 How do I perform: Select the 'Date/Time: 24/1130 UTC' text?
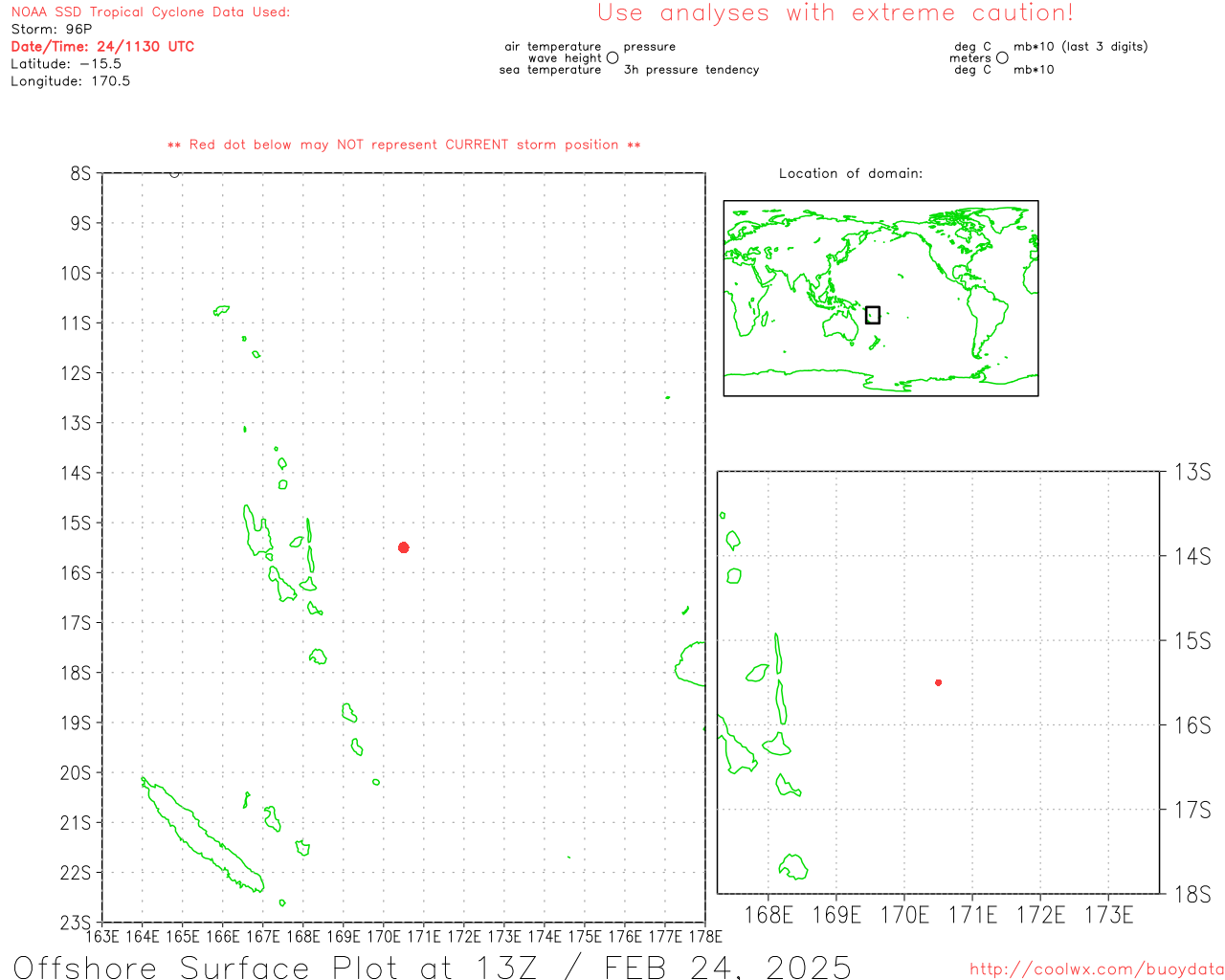102,47
